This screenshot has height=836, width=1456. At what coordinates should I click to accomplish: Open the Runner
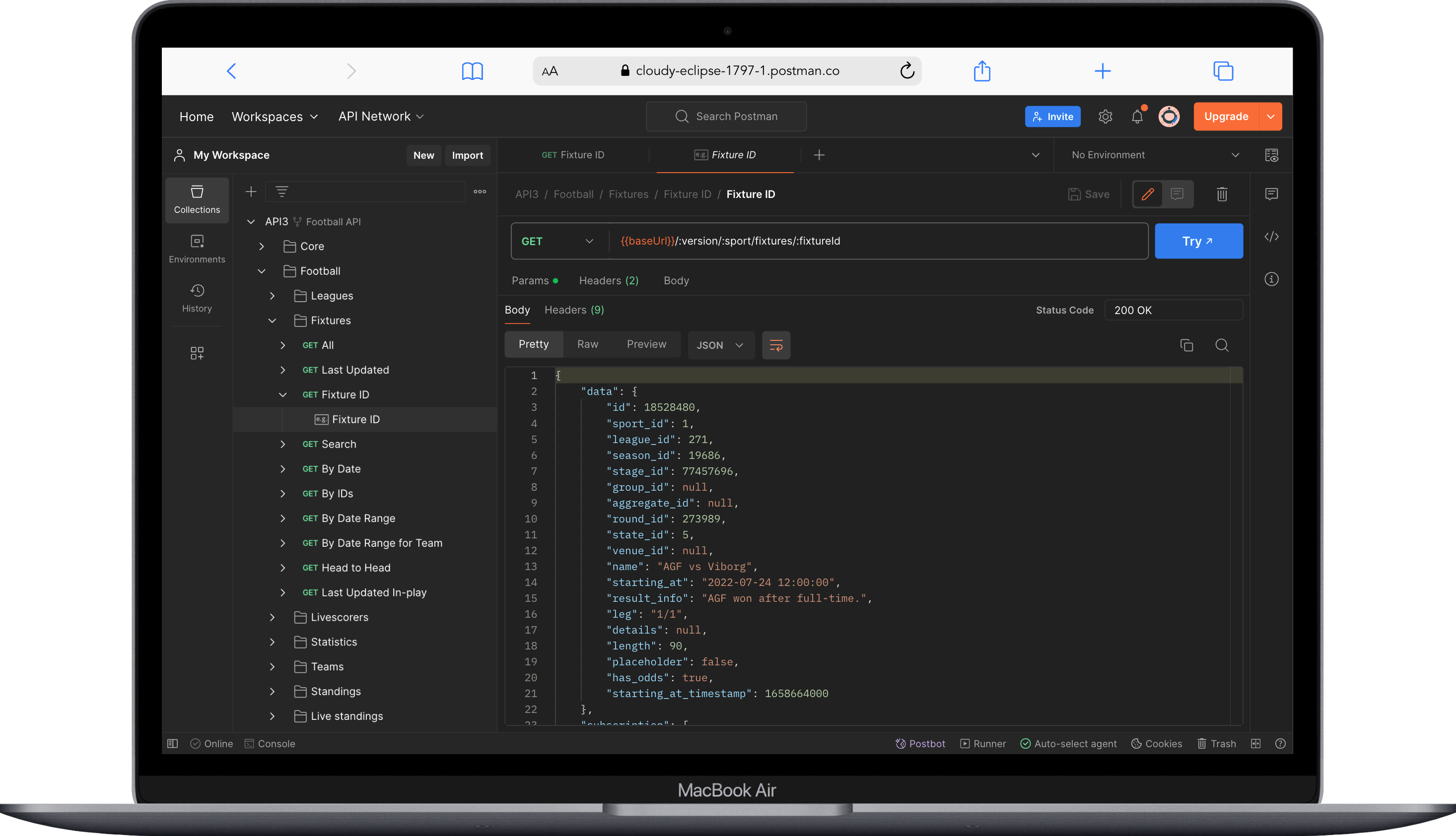983,744
